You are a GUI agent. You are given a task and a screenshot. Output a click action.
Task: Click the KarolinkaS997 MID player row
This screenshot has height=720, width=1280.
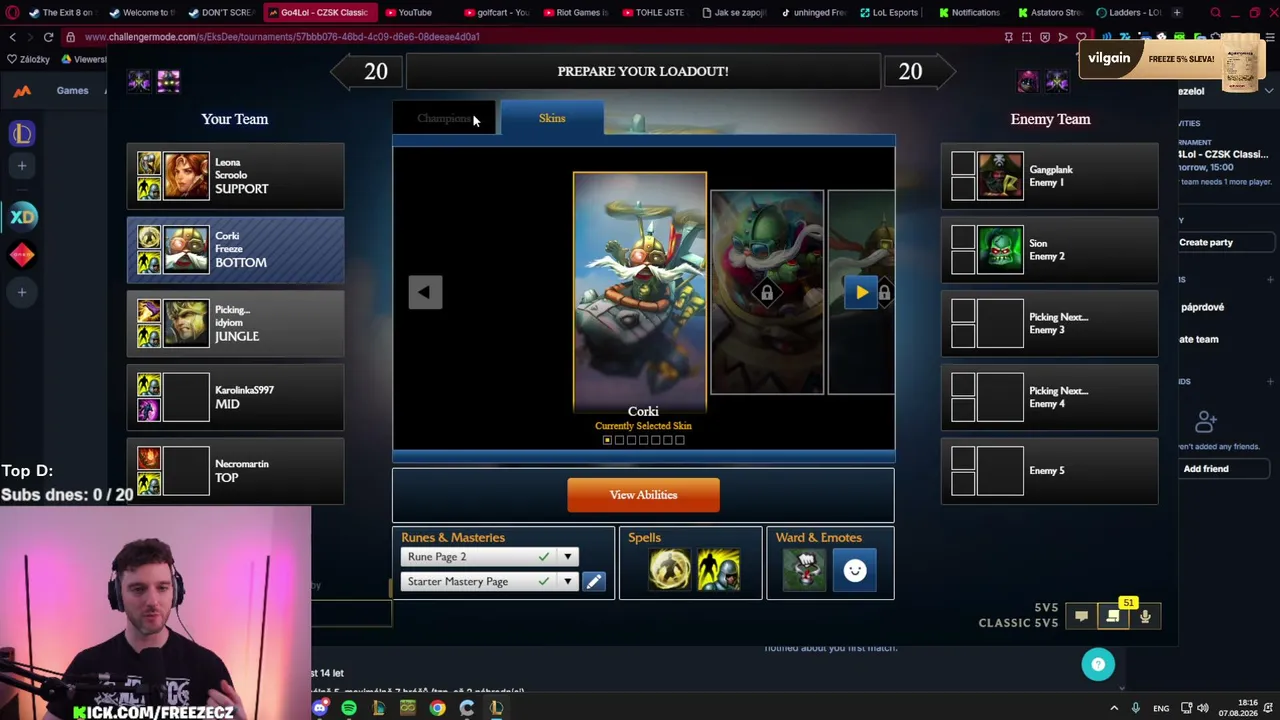(x=235, y=397)
